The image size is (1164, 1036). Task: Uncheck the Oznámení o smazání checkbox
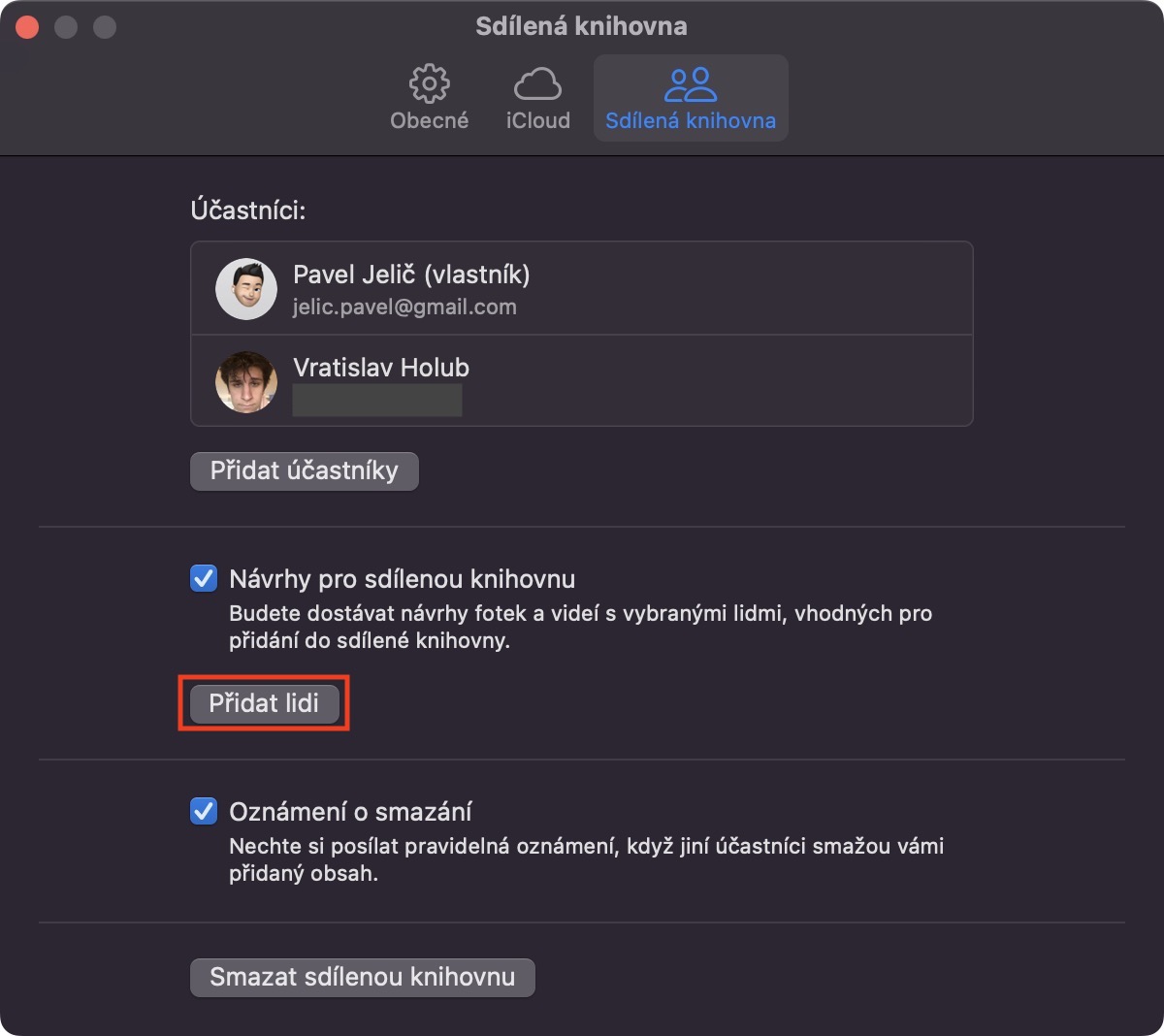click(204, 811)
